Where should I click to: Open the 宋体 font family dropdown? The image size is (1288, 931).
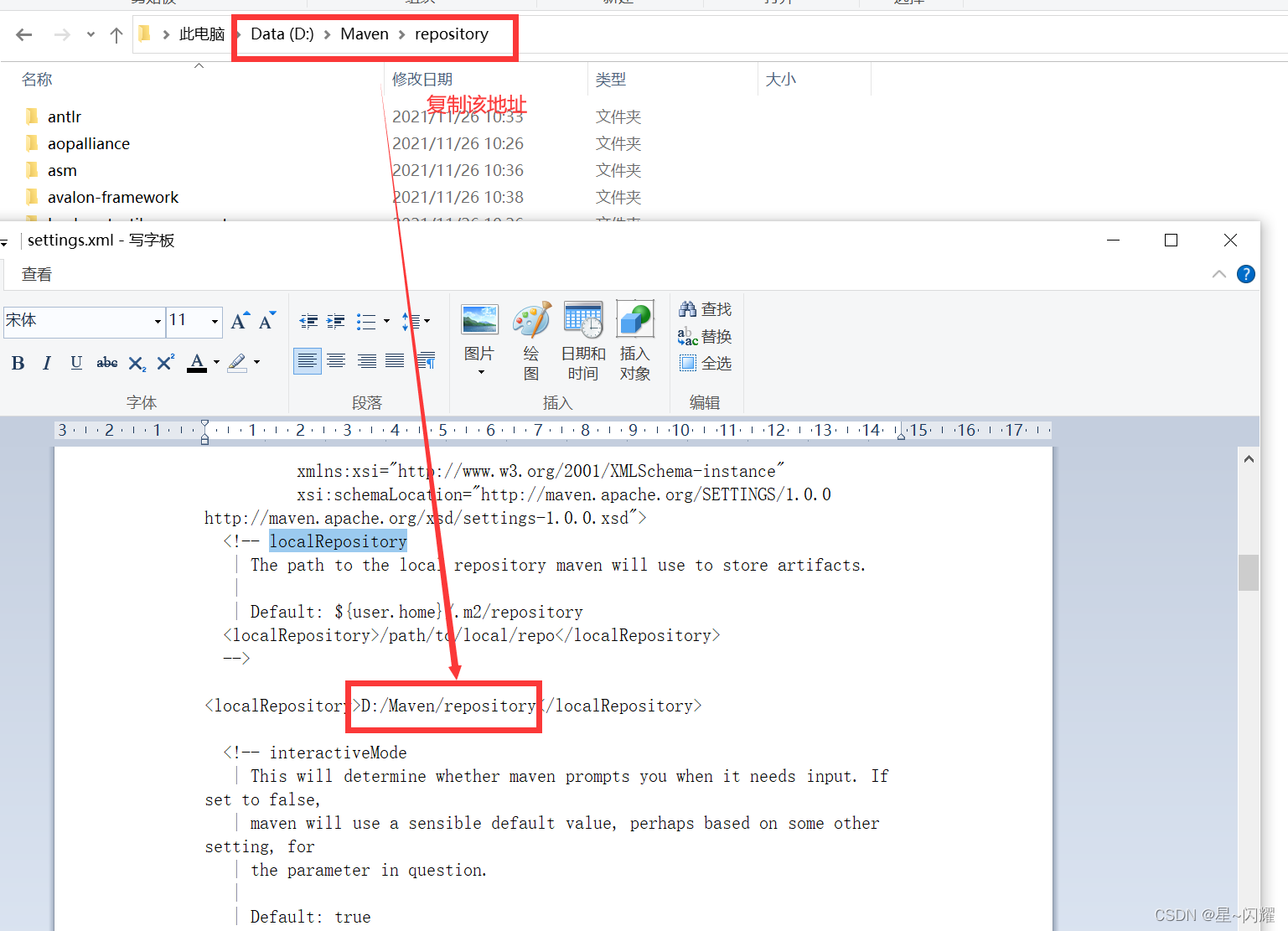coord(158,322)
